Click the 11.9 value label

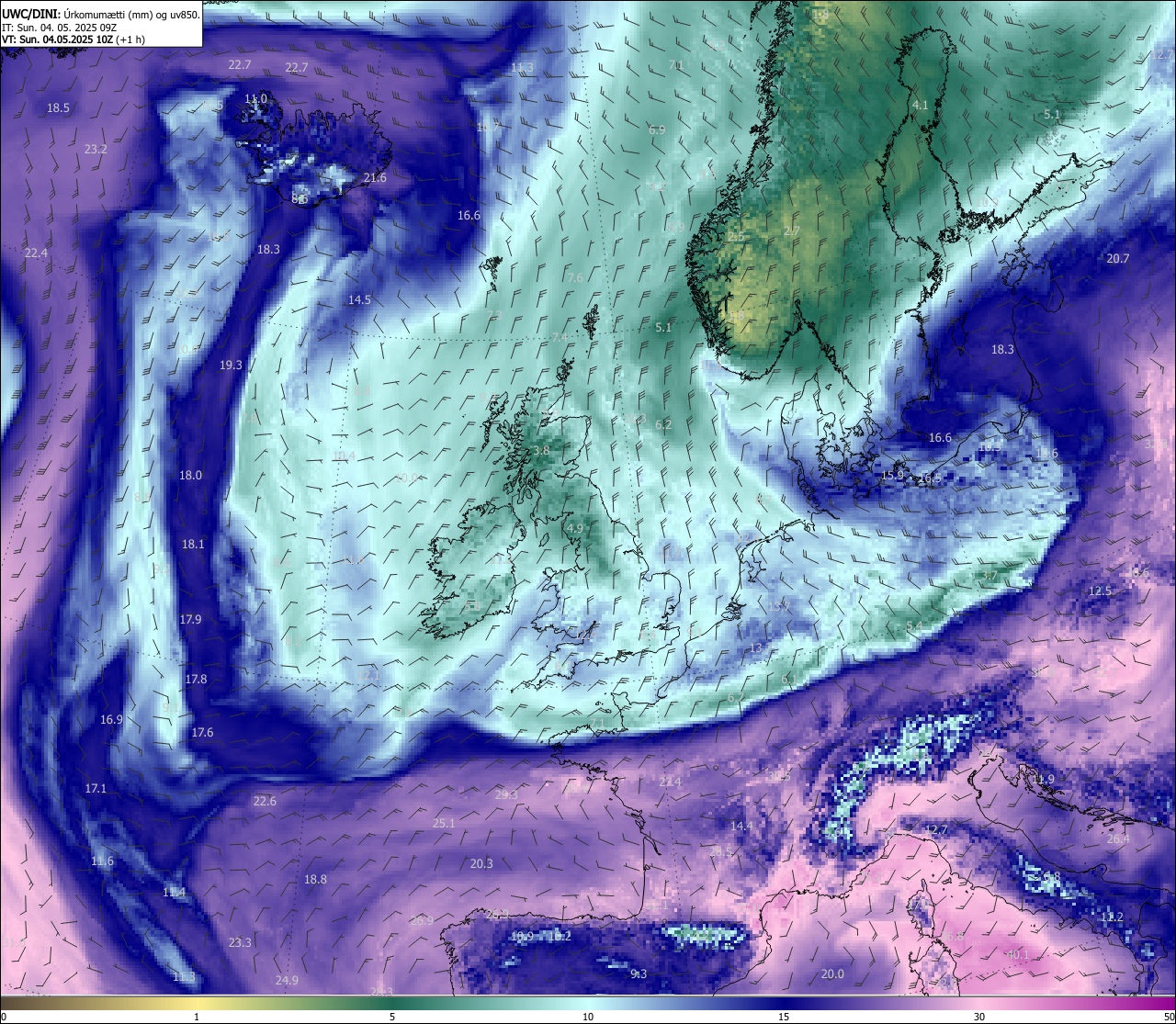point(1043,780)
